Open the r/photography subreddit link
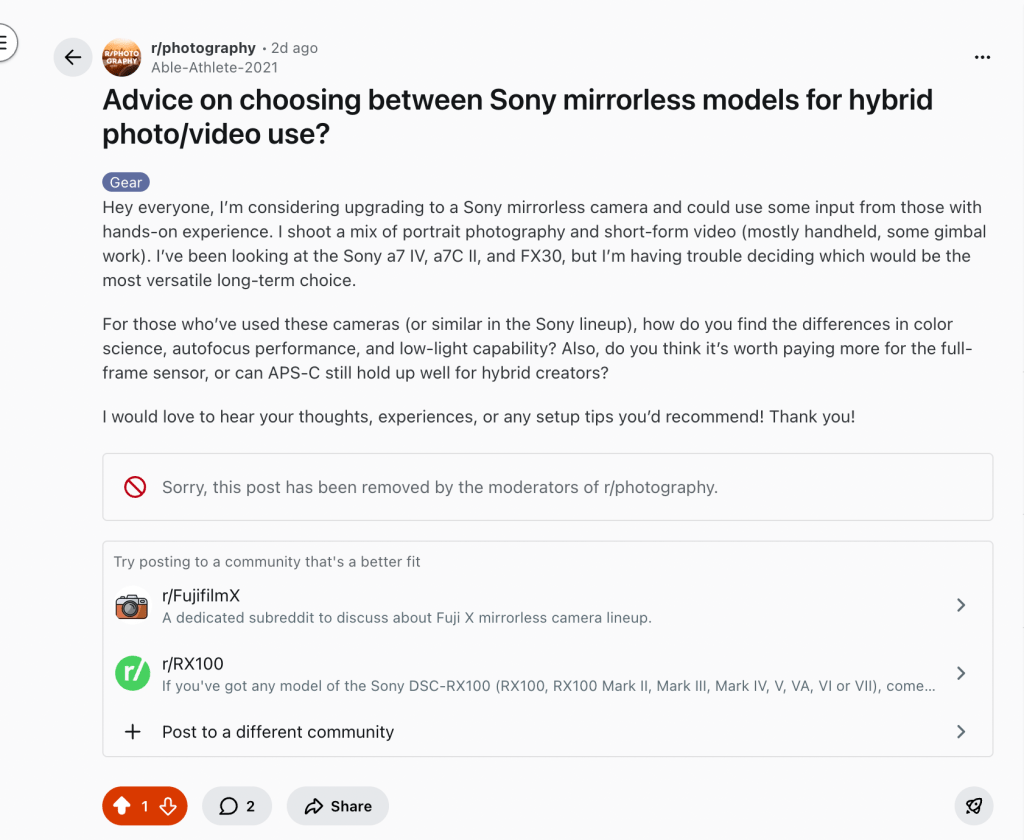Viewport: 1024px width, 840px height. [x=203, y=48]
